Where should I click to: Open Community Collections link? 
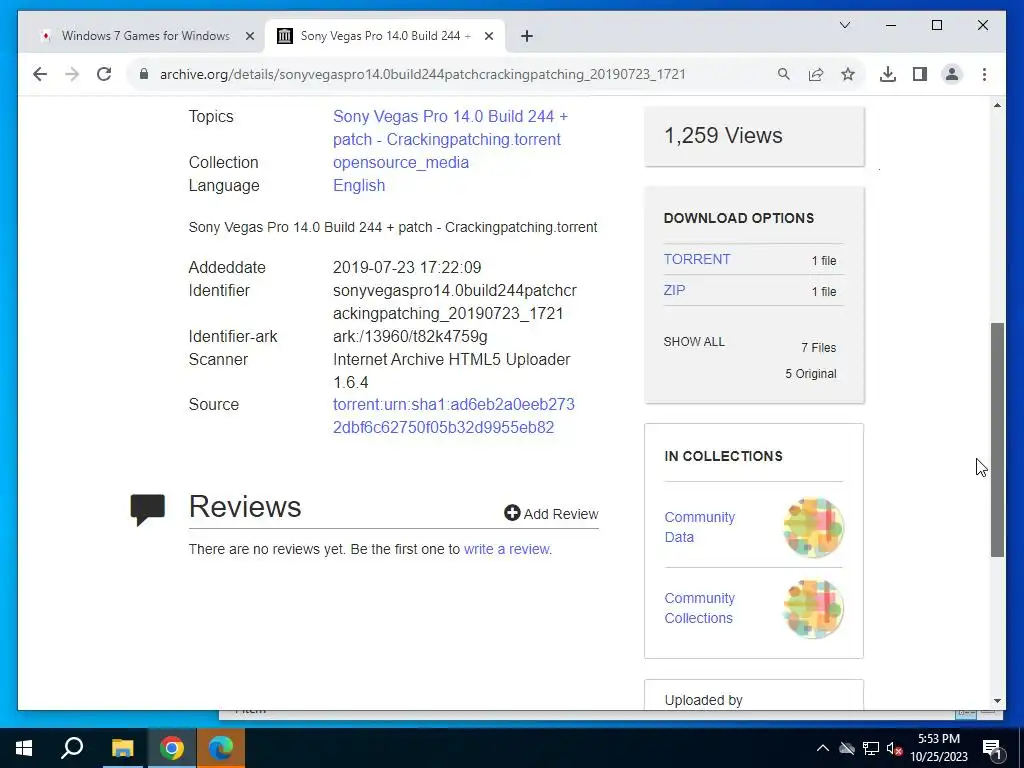699,608
